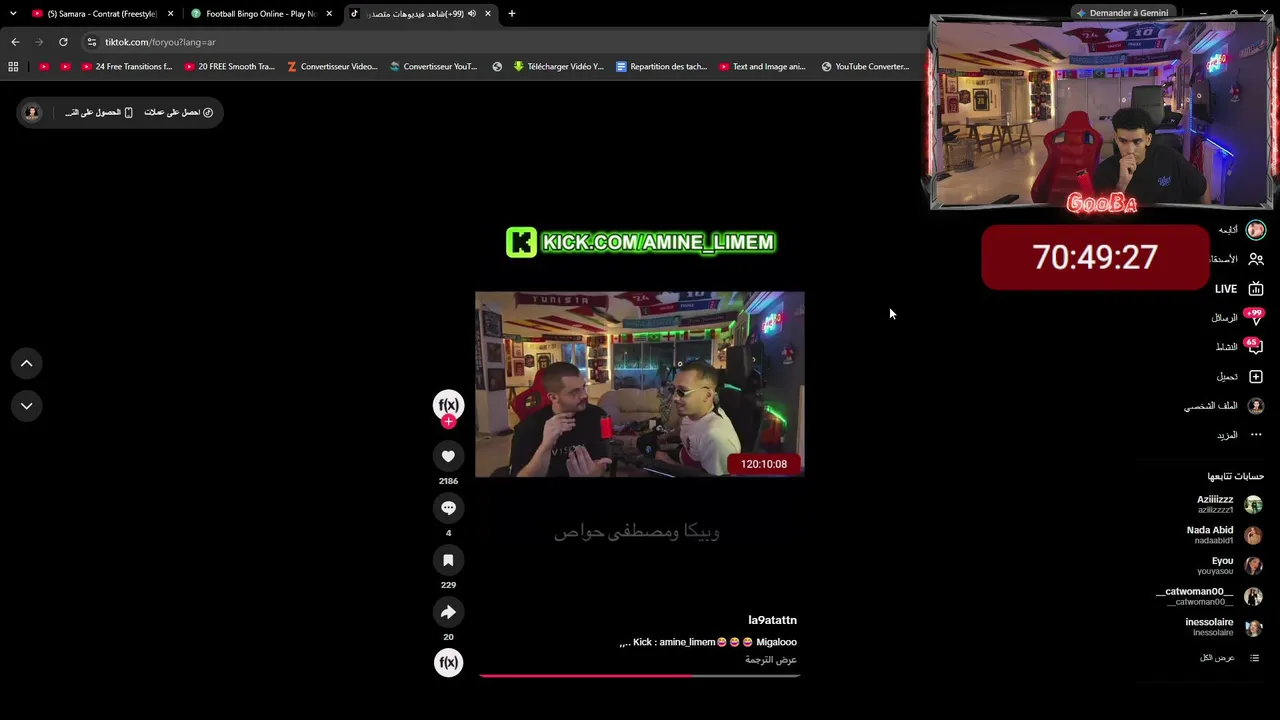
Task: Click 'Demander à Gemini' button
Action: point(1121,13)
